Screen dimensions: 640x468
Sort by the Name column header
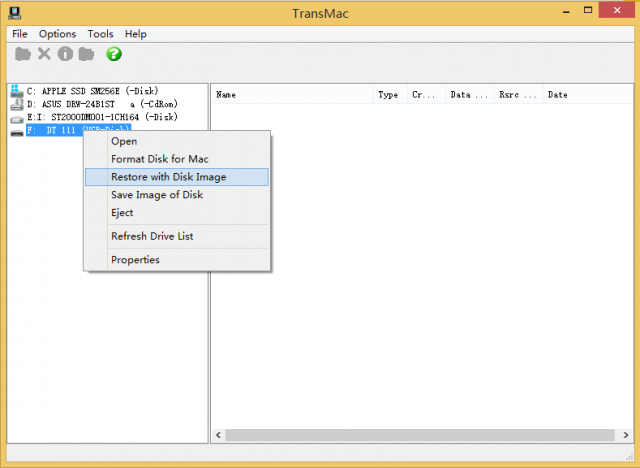pos(292,95)
